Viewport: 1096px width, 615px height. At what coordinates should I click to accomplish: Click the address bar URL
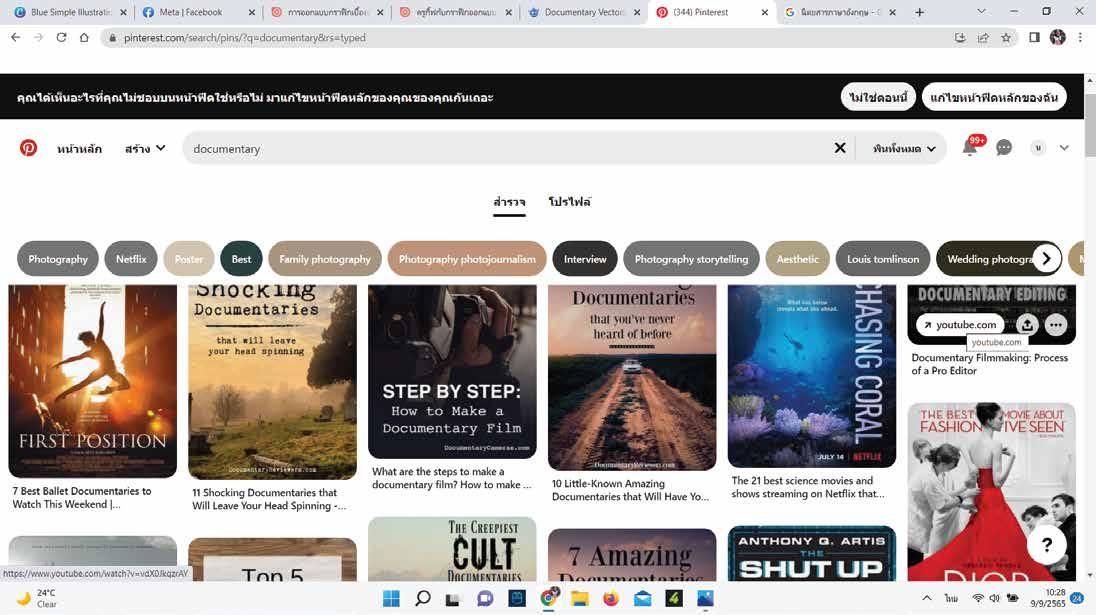click(x=245, y=38)
